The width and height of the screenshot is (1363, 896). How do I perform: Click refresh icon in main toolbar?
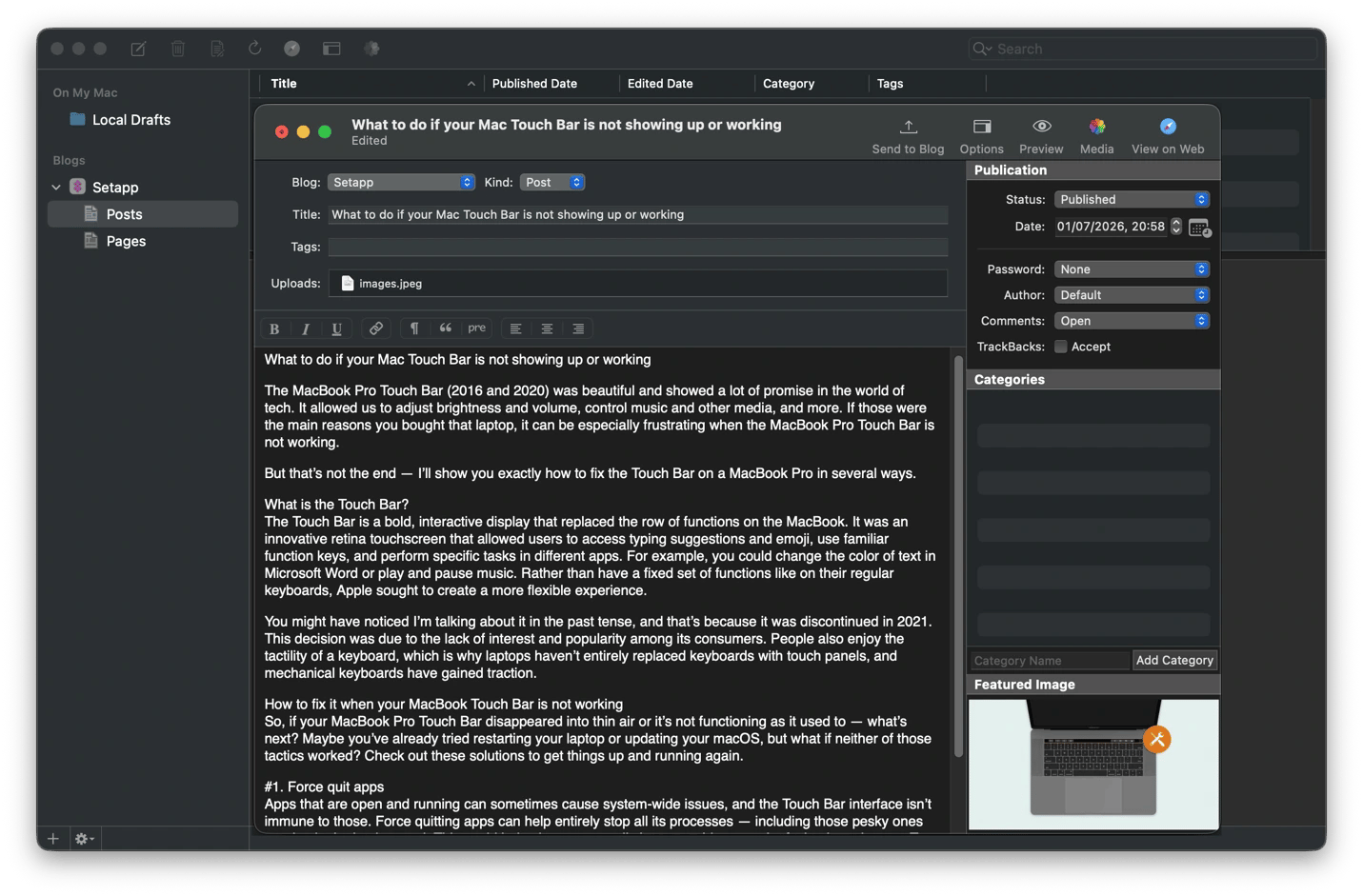click(x=254, y=49)
